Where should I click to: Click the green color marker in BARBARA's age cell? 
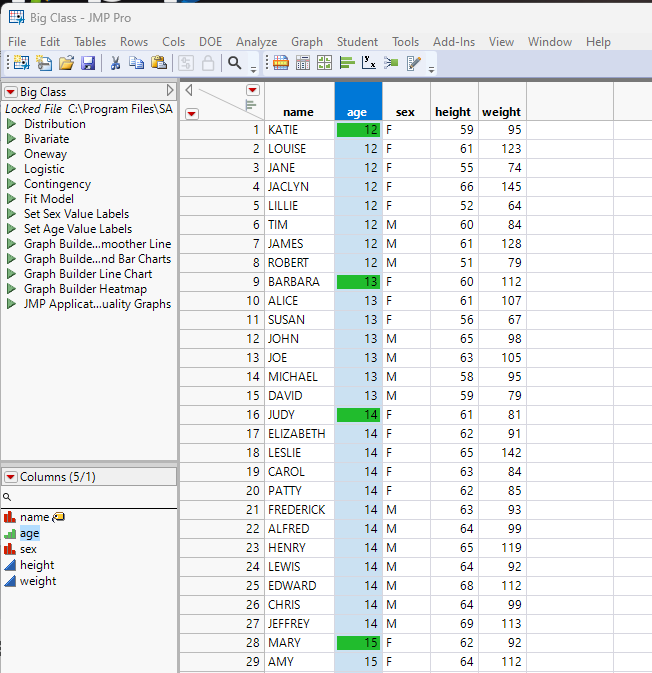click(350, 282)
